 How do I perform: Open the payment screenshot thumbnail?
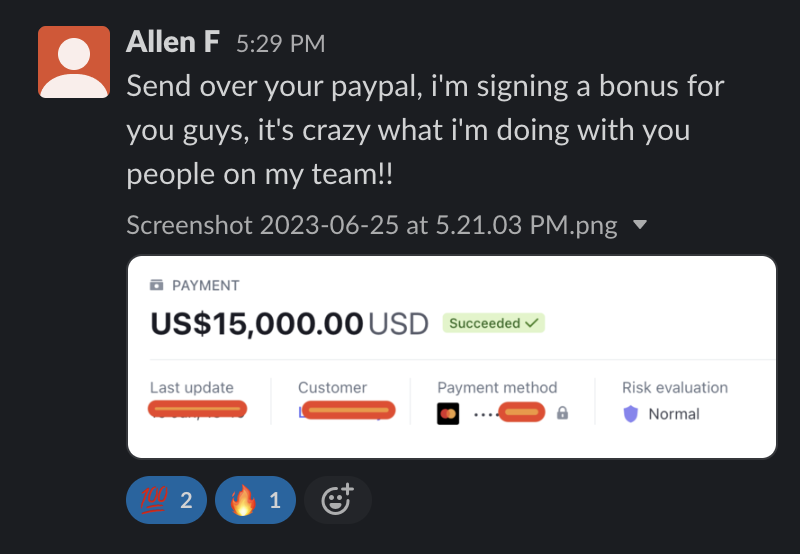(x=452, y=357)
